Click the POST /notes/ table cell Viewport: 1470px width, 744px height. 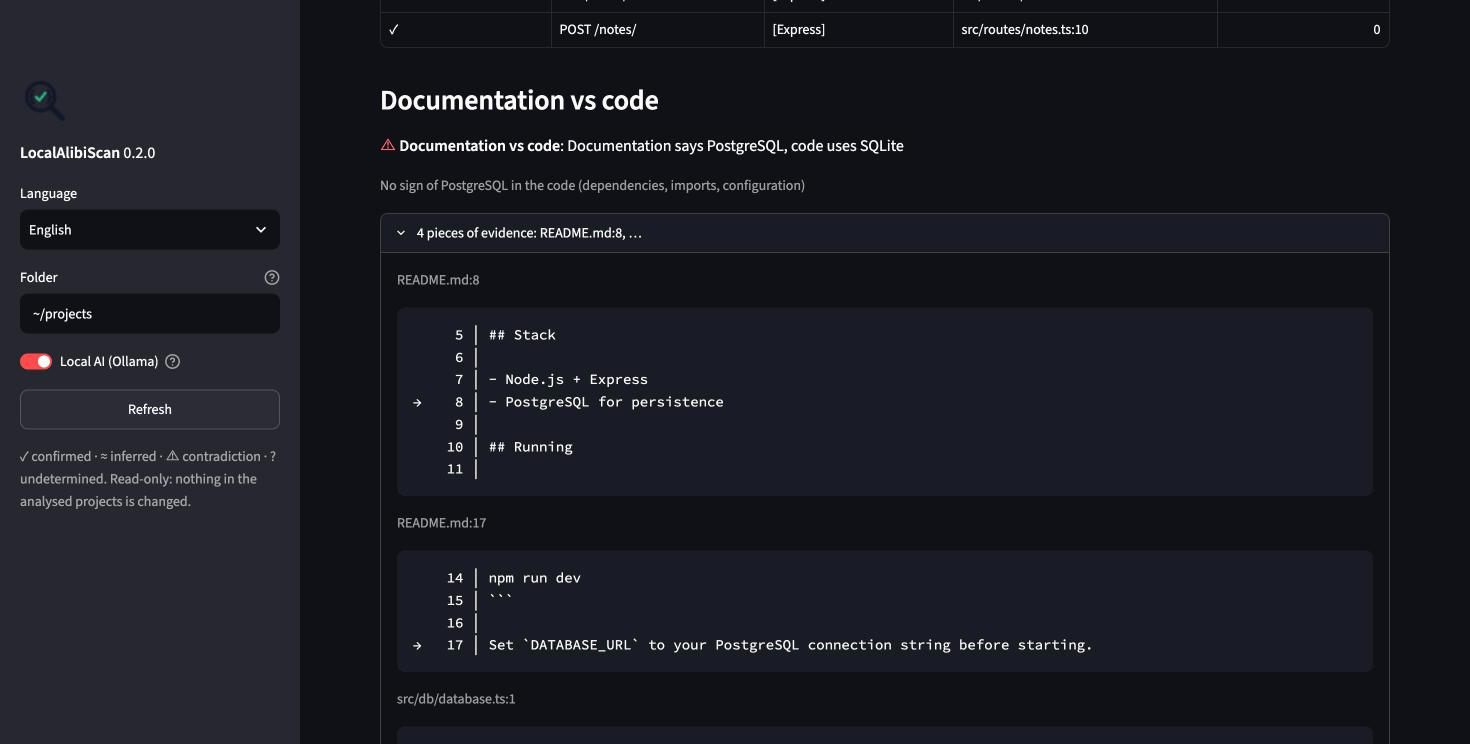pos(657,30)
